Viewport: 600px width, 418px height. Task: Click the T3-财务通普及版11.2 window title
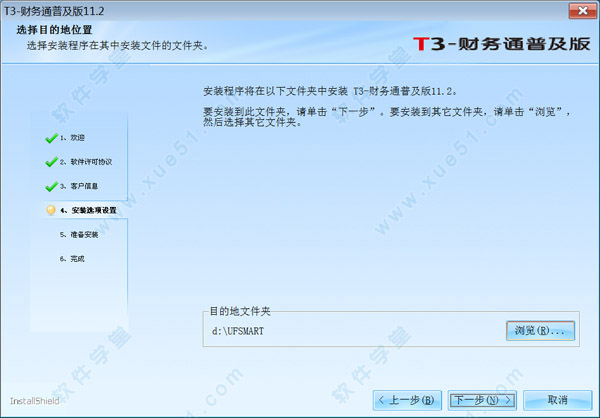(54, 11)
